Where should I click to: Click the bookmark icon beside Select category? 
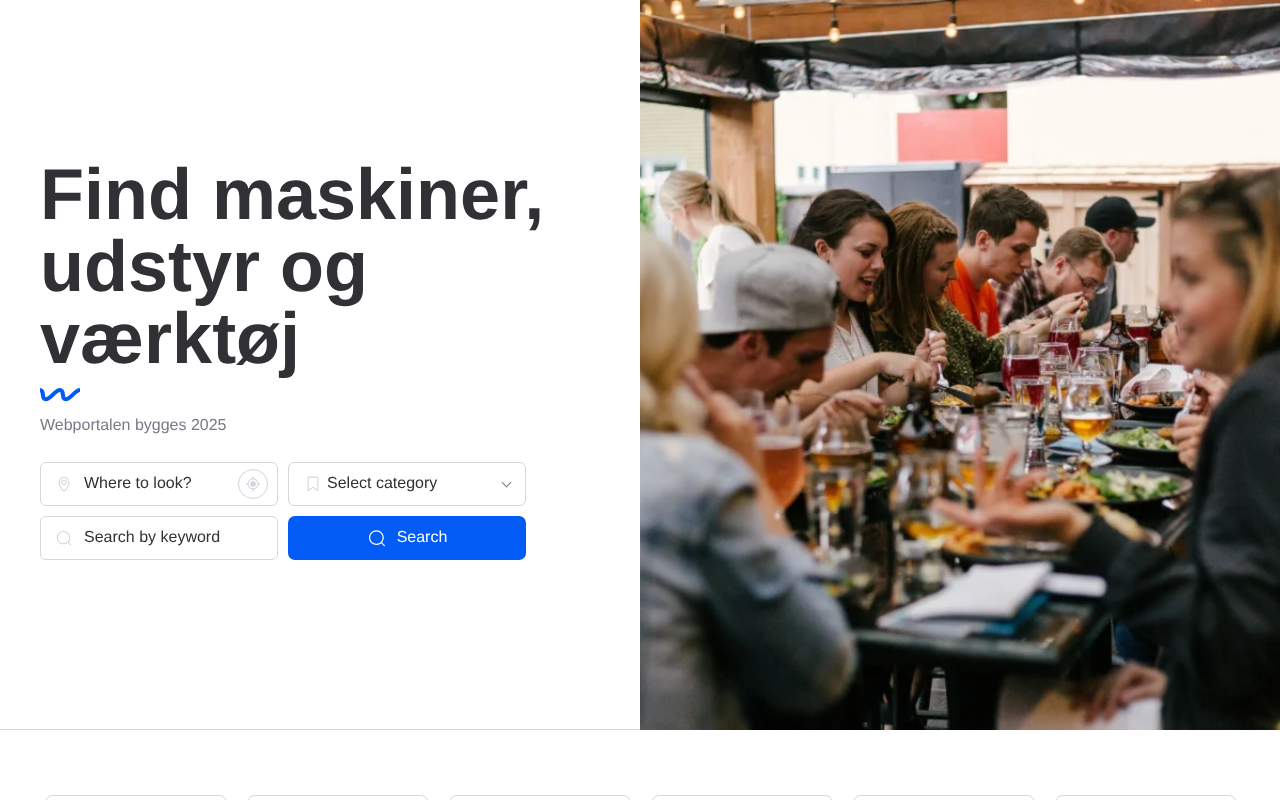(313, 484)
